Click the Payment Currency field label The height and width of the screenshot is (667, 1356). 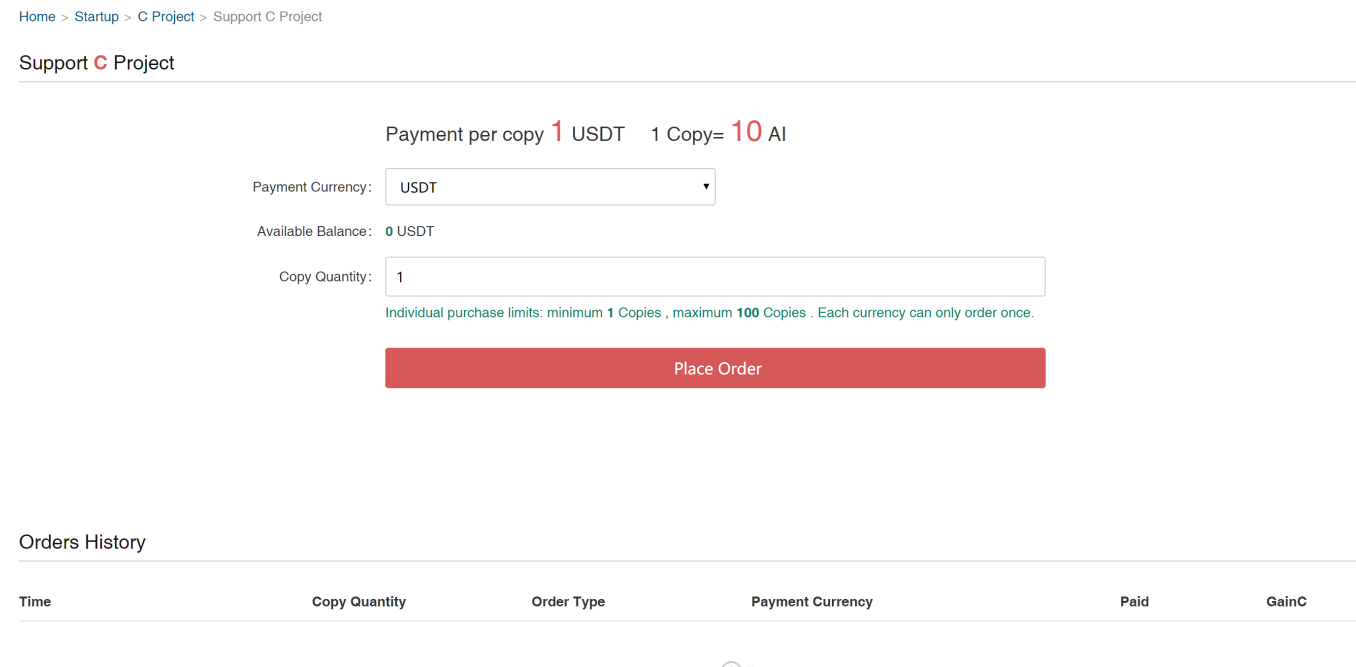point(312,187)
